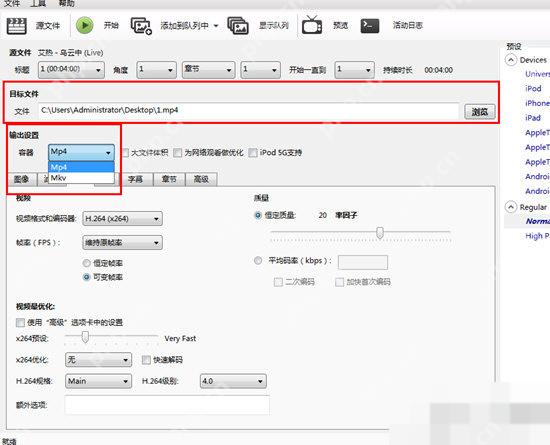Select Mp4 in the container list
Screen dimensions: 550x445
pos(81,167)
